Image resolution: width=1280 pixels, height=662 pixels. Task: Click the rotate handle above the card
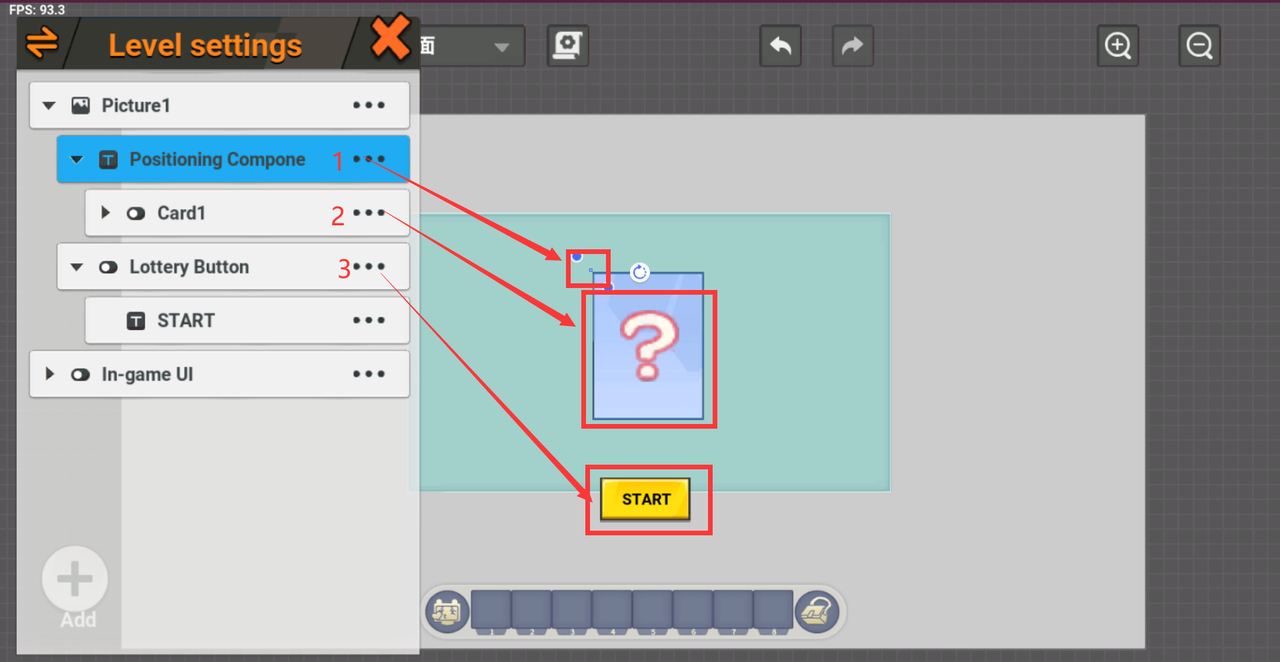[x=640, y=272]
